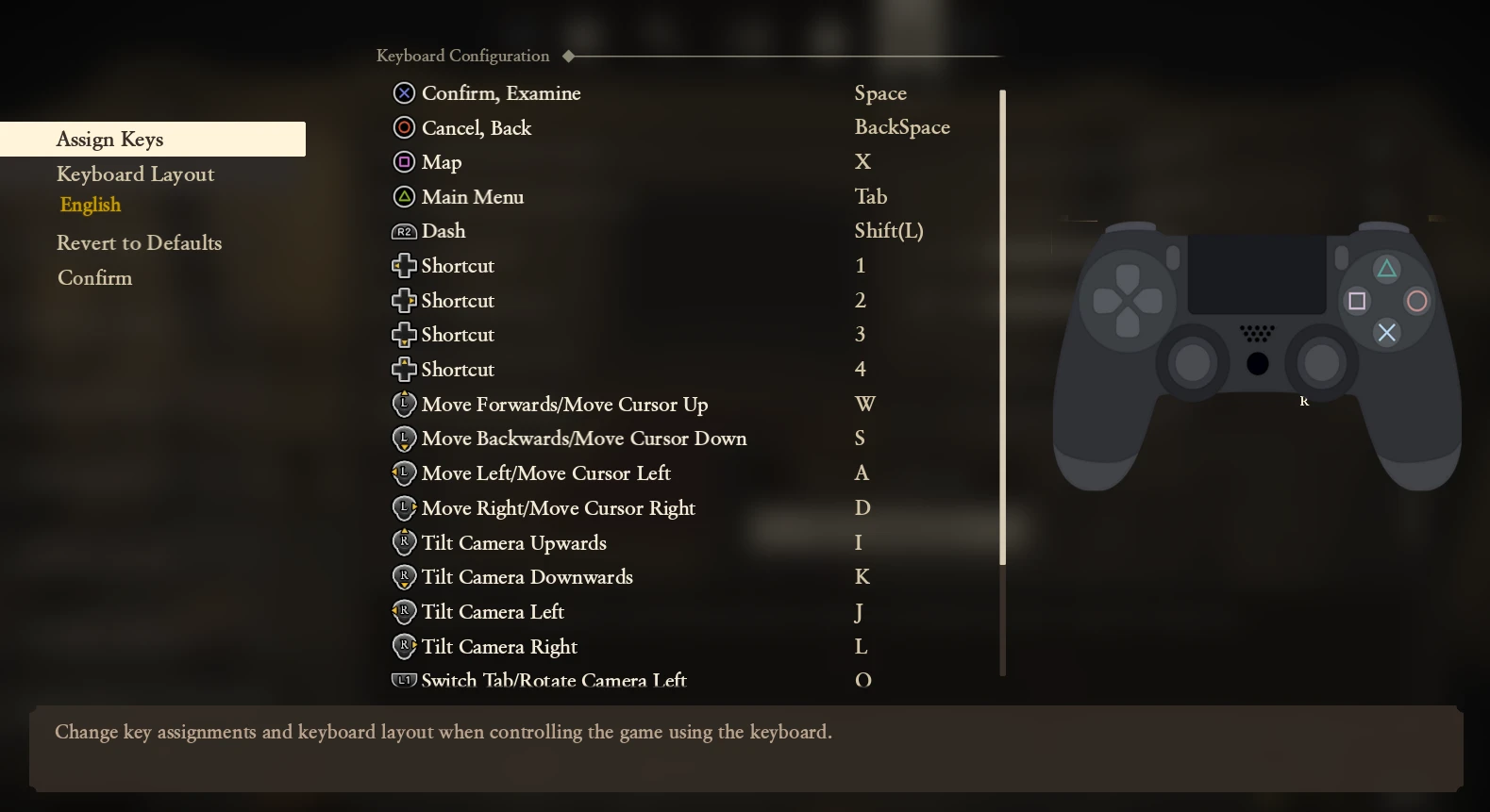Click the left stick icon for Move Forwards

tap(404, 405)
